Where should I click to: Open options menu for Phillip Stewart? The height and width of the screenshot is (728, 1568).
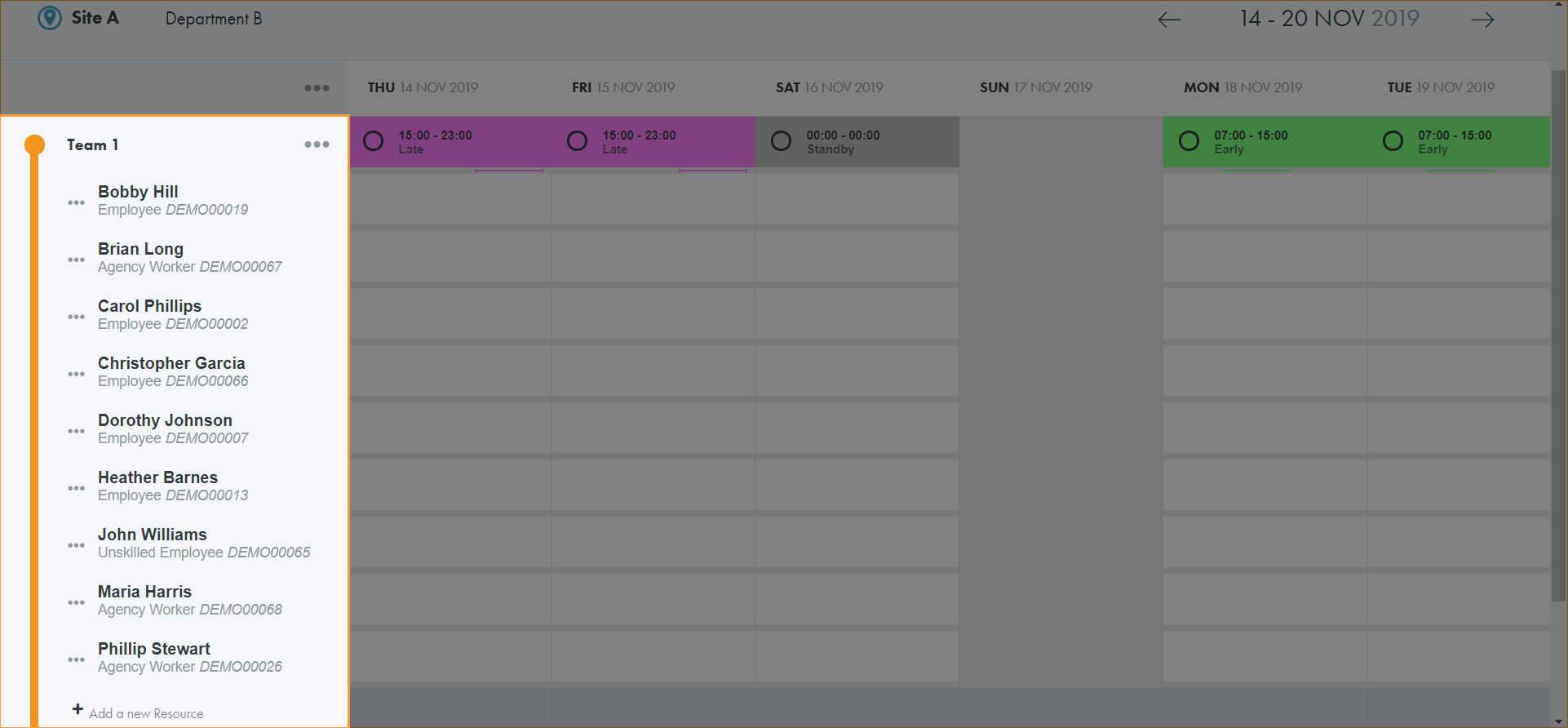point(76,659)
